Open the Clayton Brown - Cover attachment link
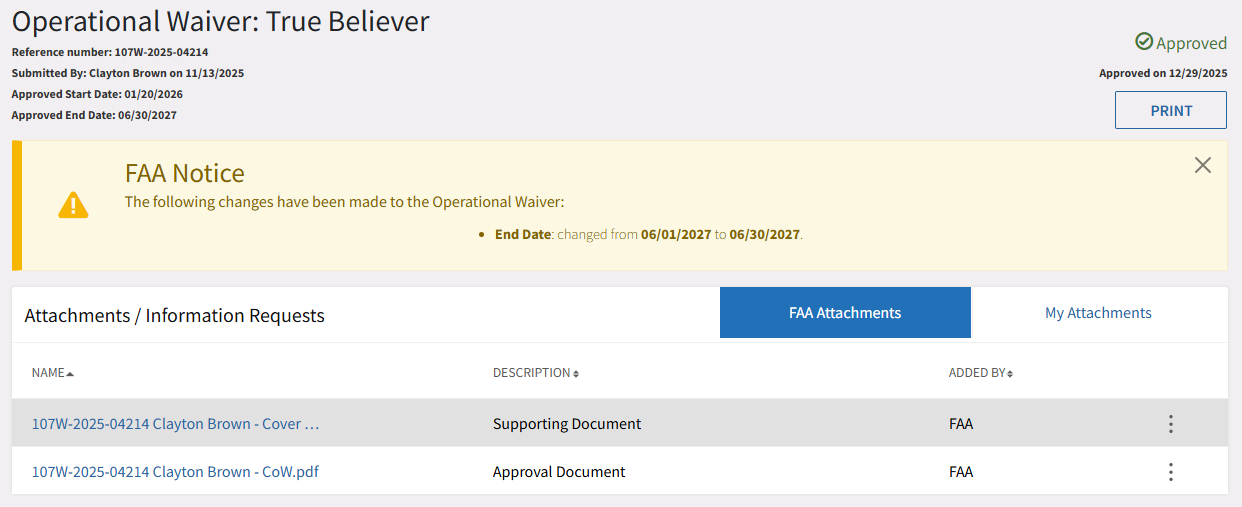The height and width of the screenshot is (507, 1242). click(x=175, y=424)
